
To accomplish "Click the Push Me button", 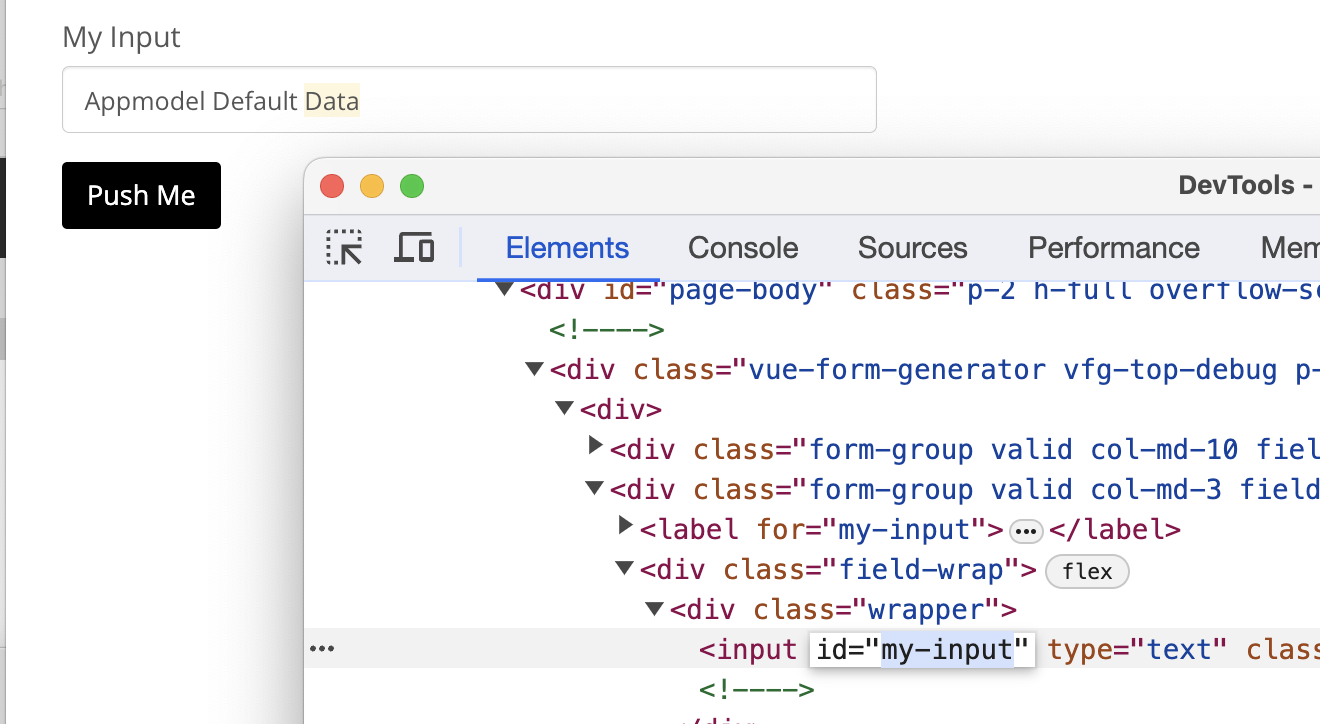I will point(141,195).
